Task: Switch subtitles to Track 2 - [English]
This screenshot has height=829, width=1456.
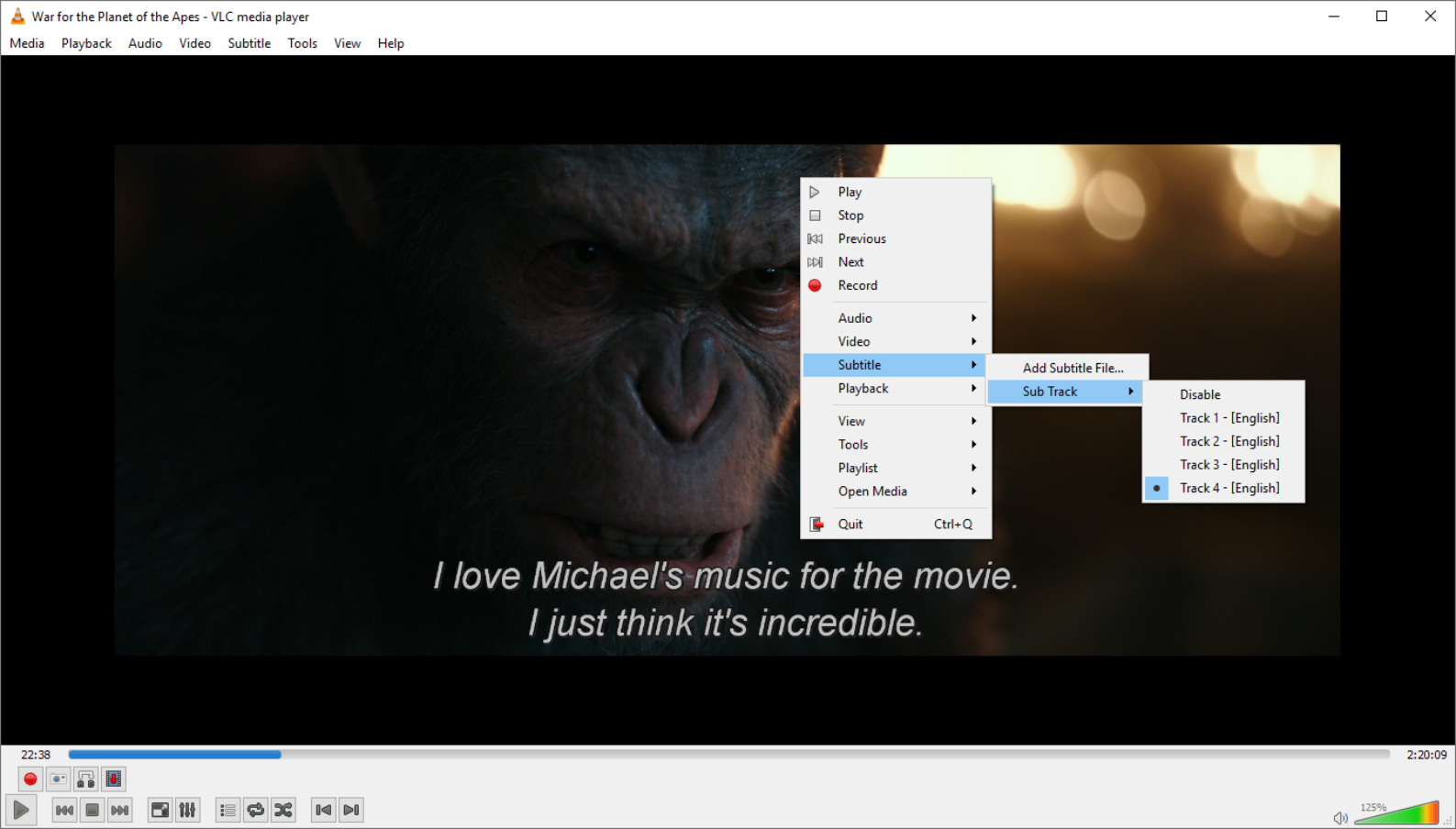Action: 1224,441
